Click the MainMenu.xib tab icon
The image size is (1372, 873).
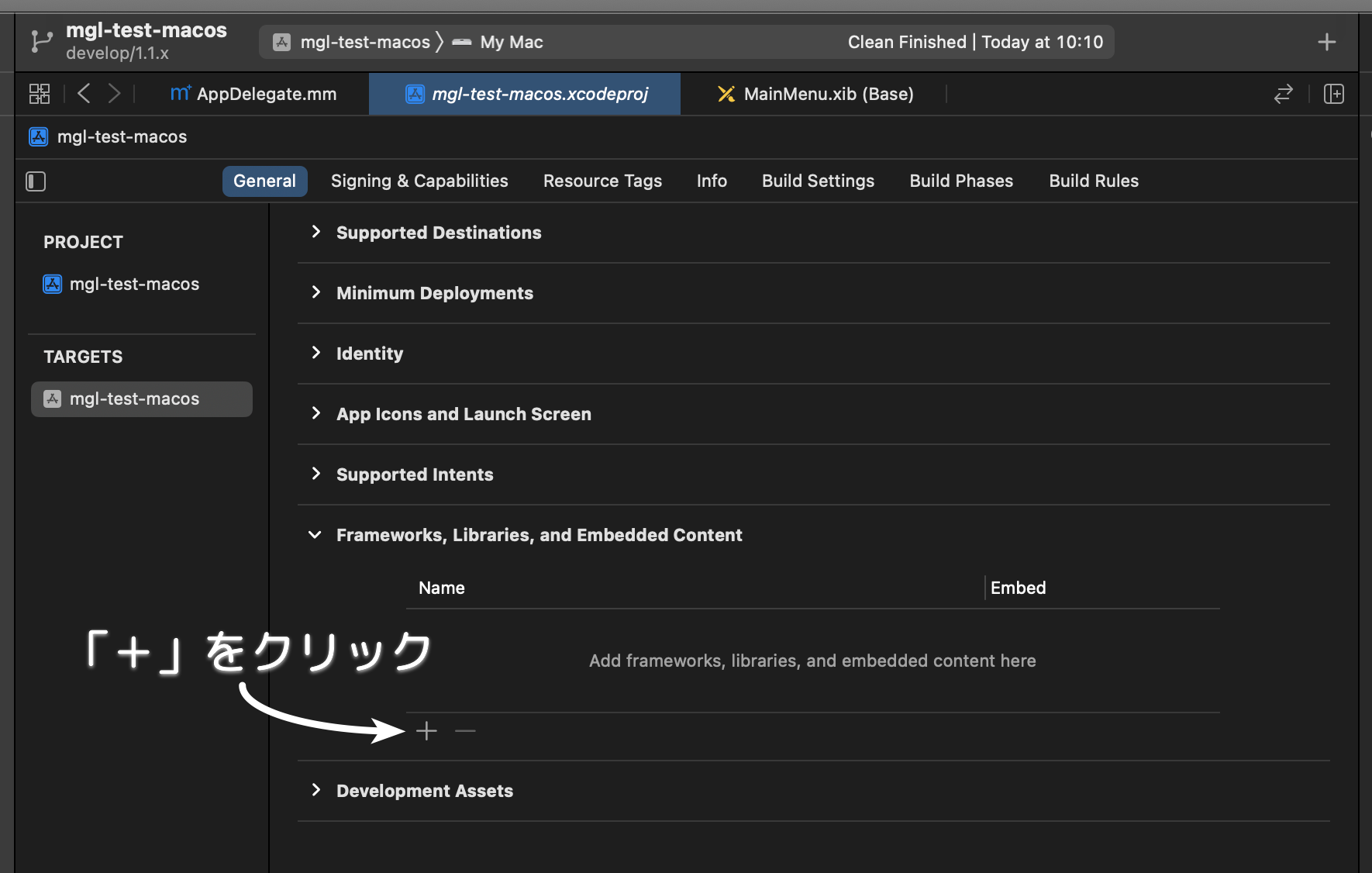pyautogui.click(x=726, y=94)
